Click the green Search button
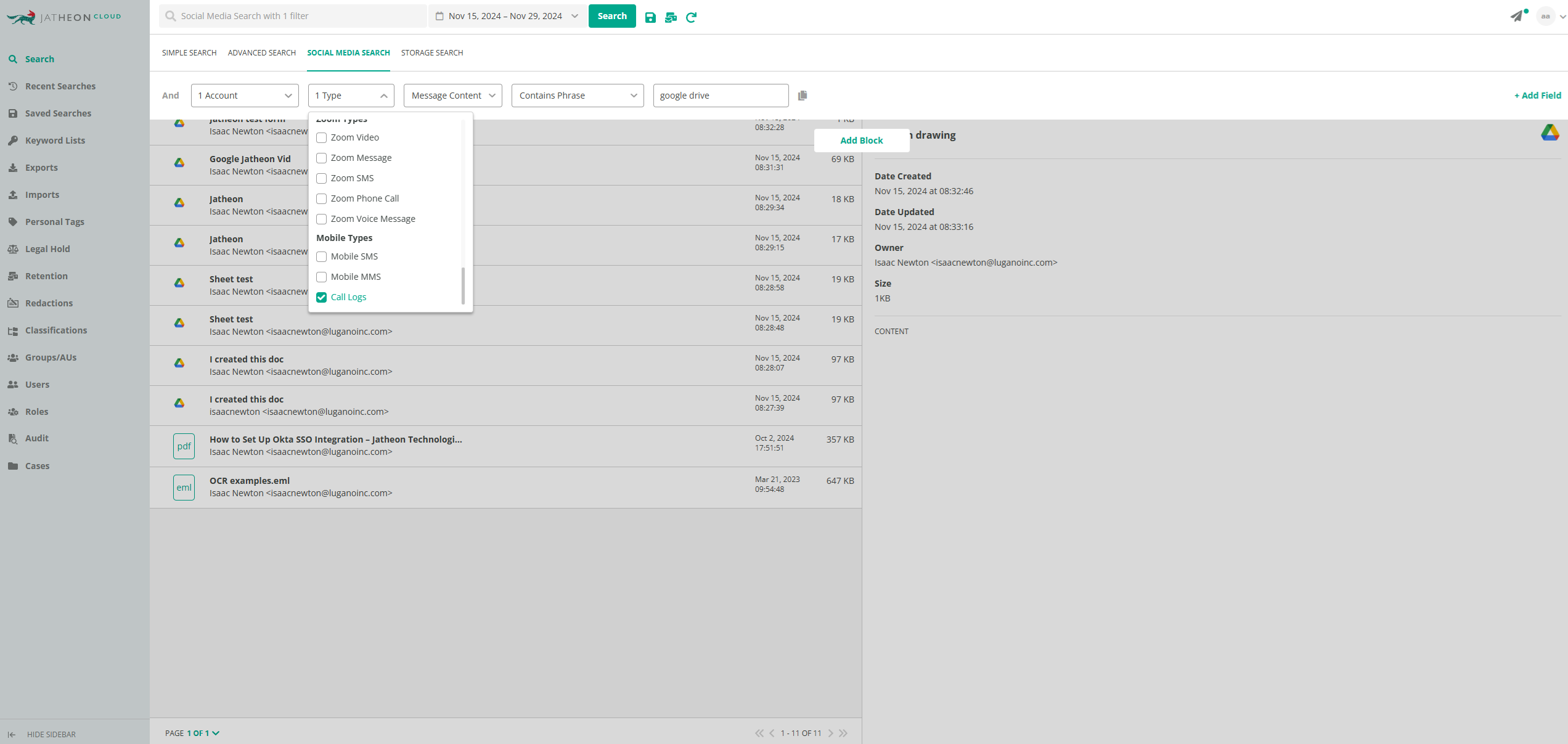The height and width of the screenshot is (744, 1568). [612, 16]
